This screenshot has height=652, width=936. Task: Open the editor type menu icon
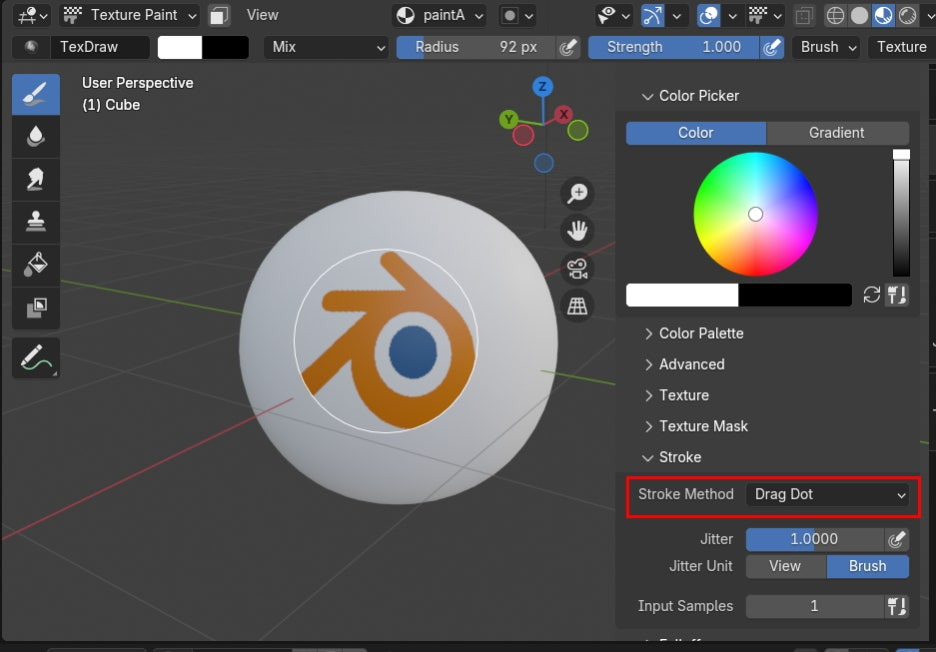31,15
